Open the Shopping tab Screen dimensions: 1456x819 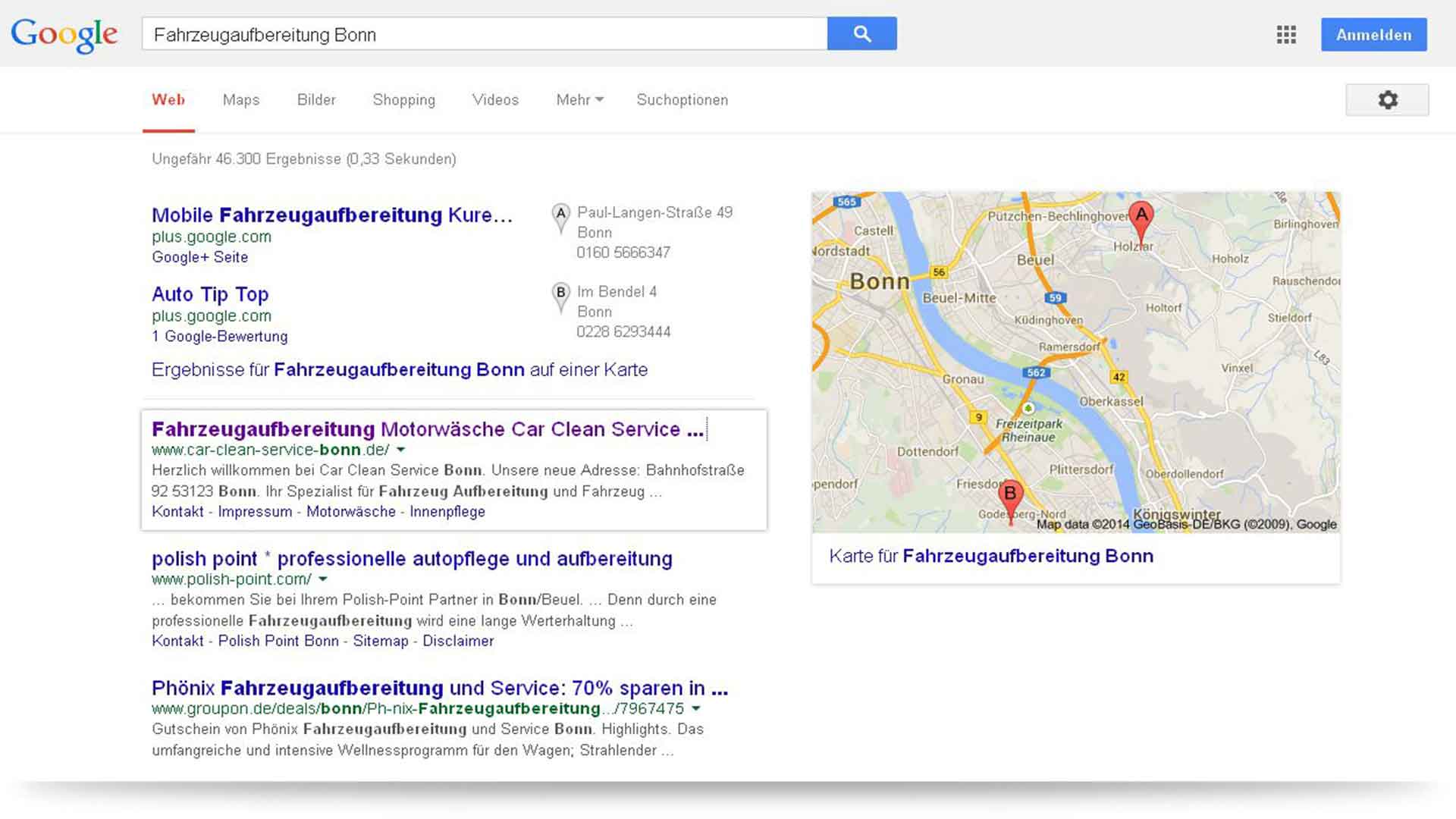(404, 100)
